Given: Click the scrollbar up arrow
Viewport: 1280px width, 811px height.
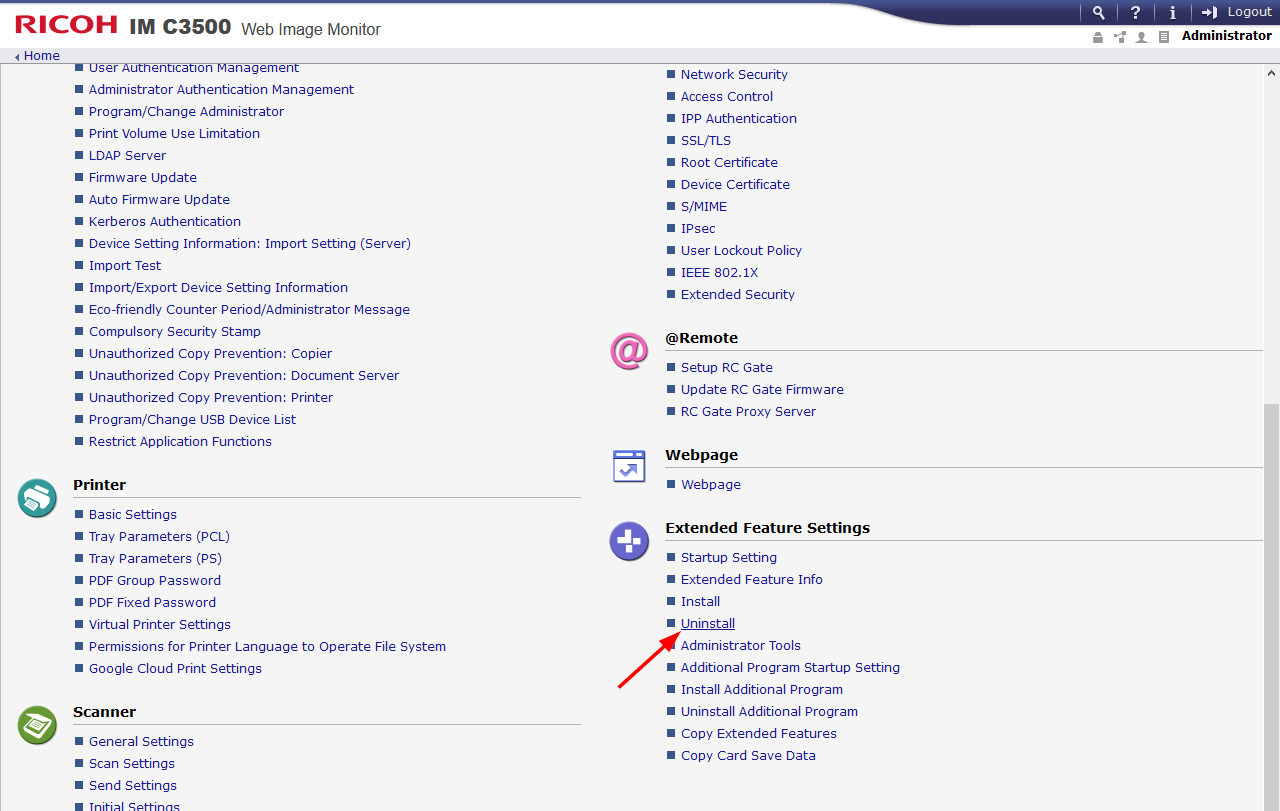Looking at the screenshot, I should point(1272,73).
